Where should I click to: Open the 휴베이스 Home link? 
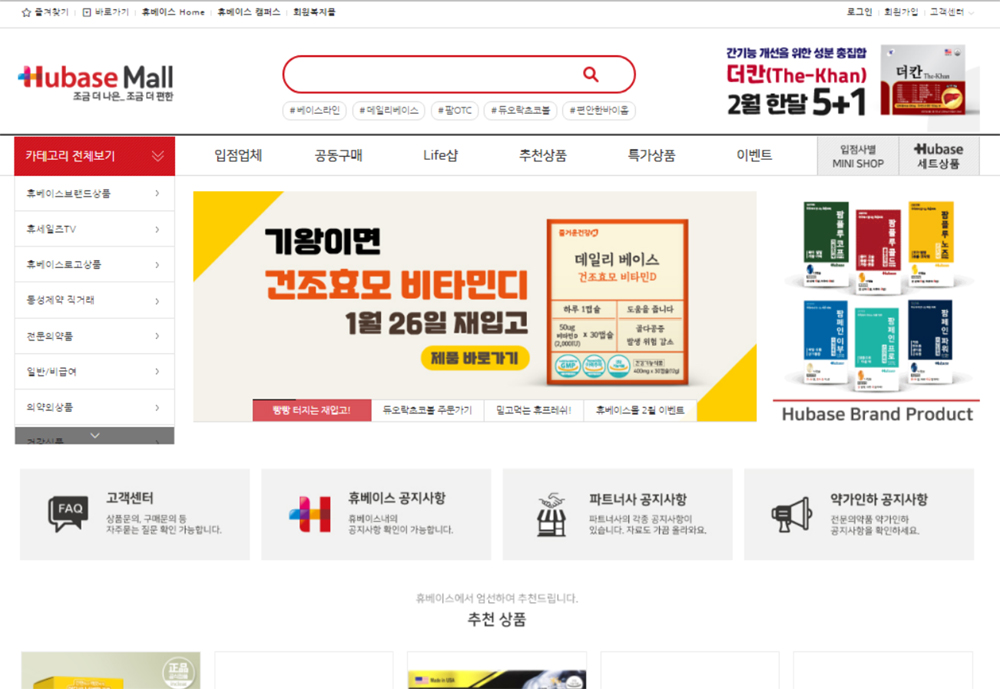click(173, 12)
